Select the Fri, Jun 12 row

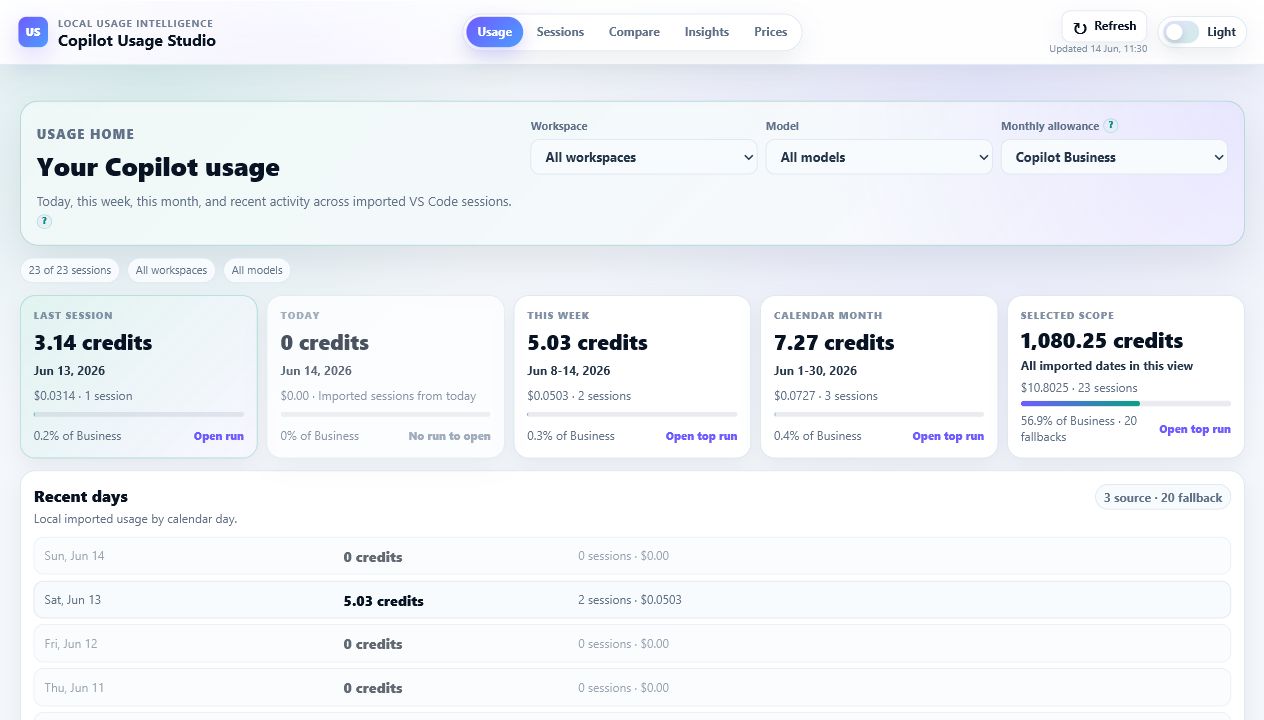[632, 644]
